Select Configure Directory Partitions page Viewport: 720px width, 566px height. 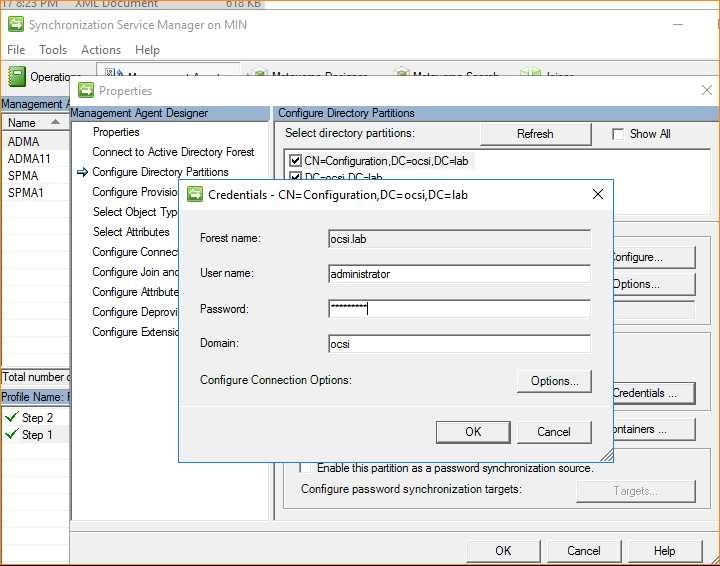(160, 172)
